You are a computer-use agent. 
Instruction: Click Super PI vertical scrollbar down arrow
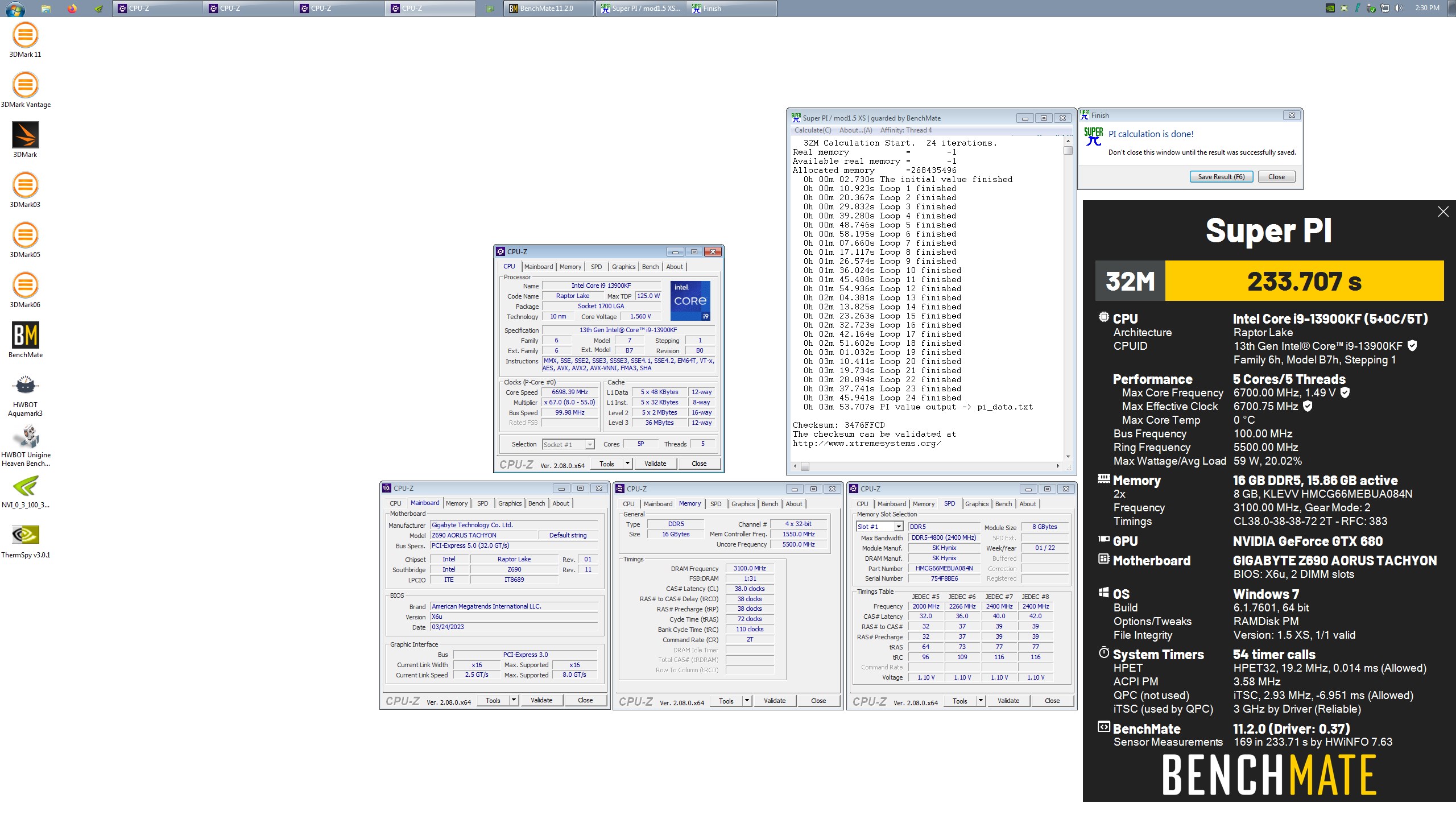(1068, 456)
